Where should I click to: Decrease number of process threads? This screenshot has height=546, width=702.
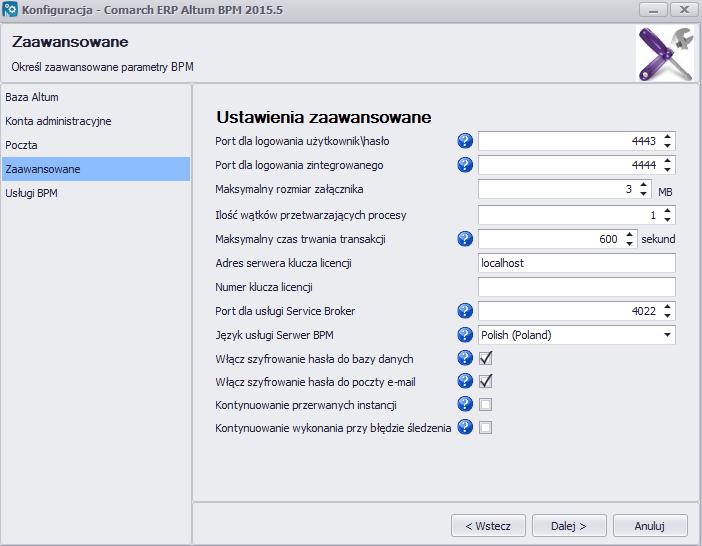(667, 219)
